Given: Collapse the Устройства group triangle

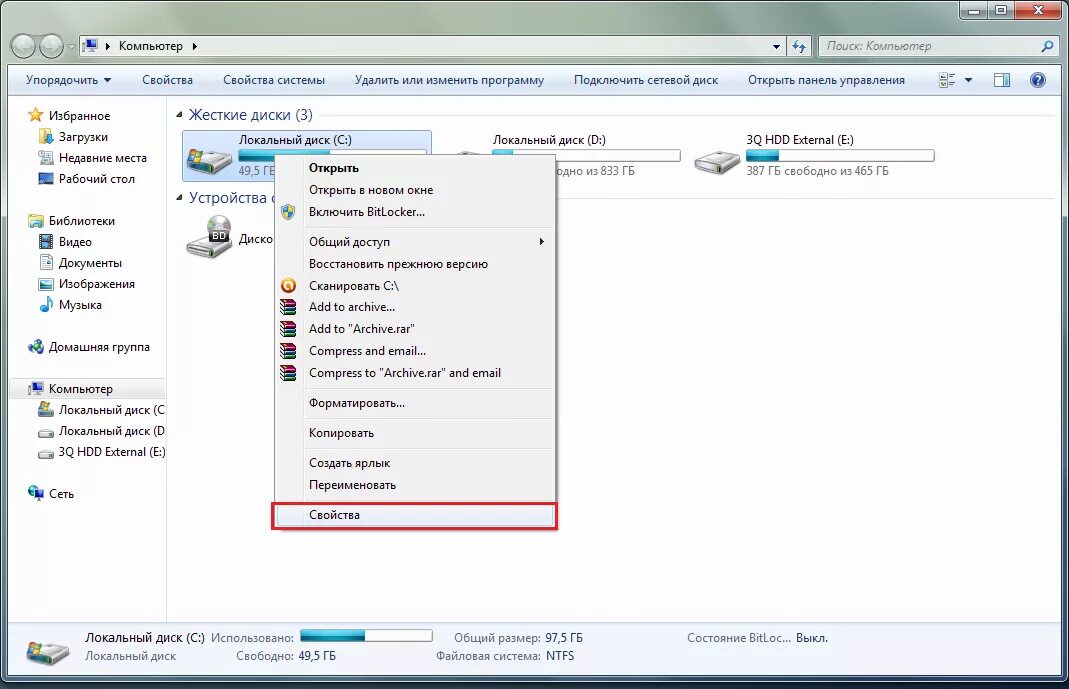Looking at the screenshot, I should [x=179, y=198].
